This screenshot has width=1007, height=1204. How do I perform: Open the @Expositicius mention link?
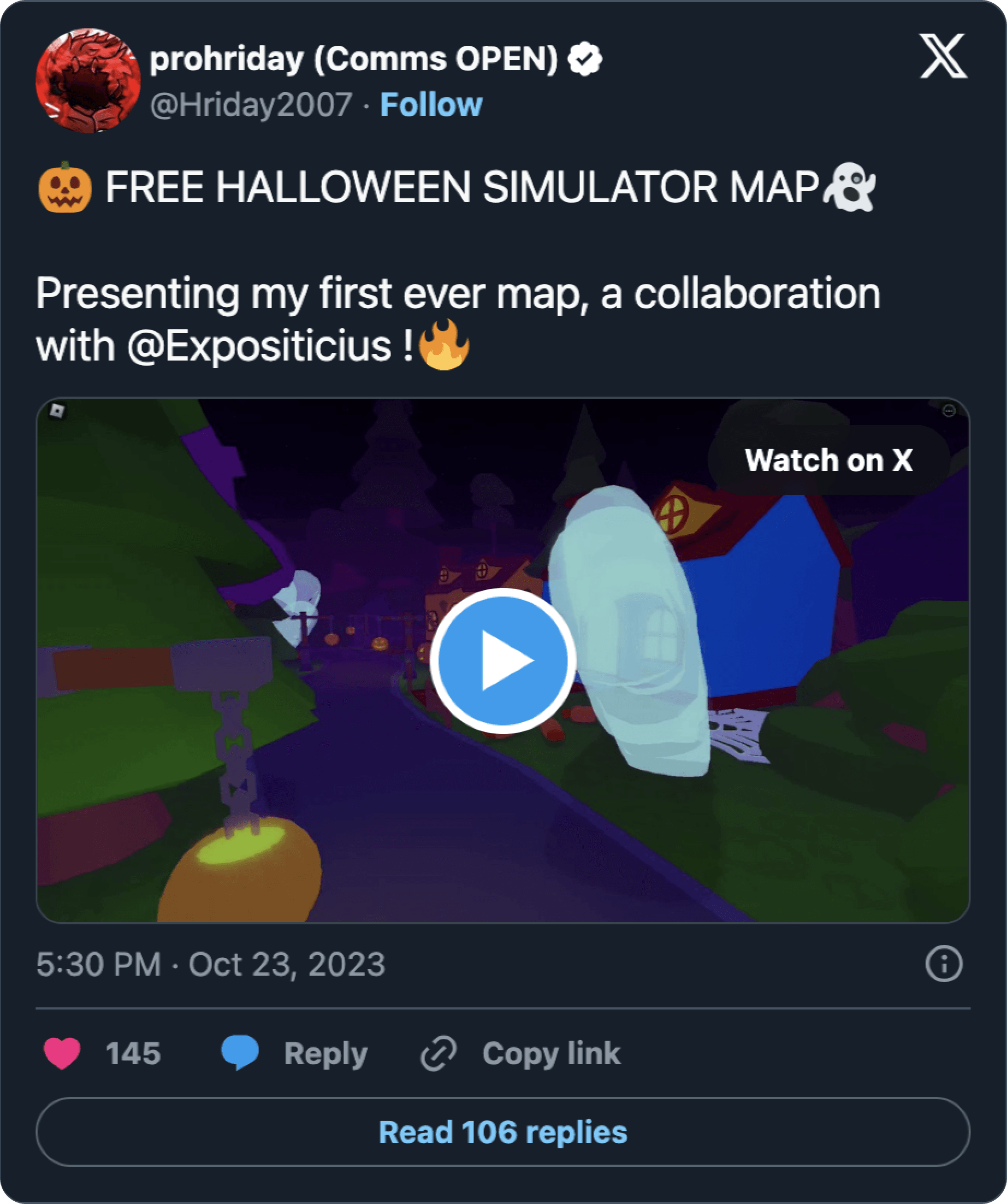pos(259,346)
